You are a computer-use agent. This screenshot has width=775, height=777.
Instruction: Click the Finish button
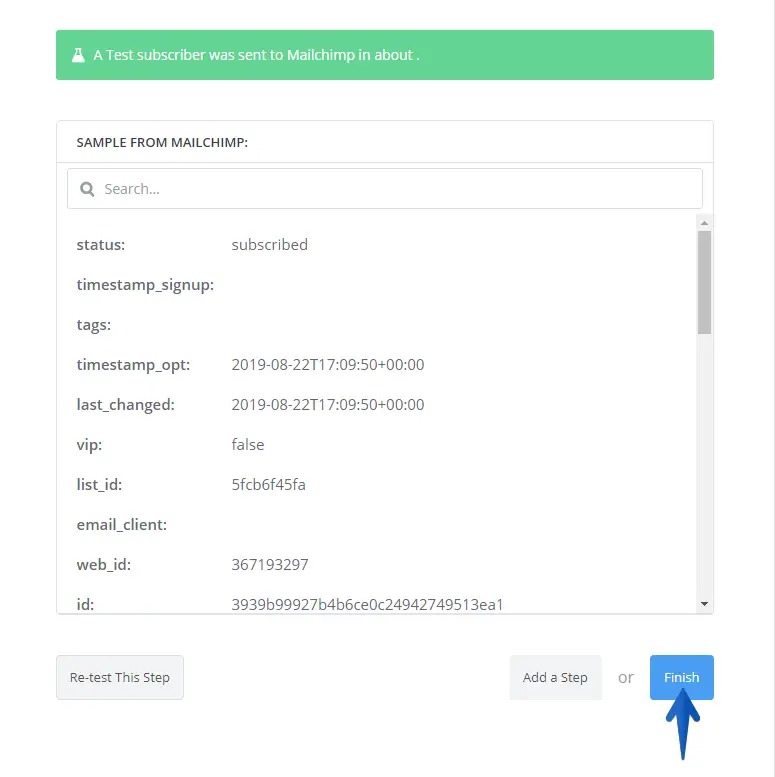click(681, 677)
